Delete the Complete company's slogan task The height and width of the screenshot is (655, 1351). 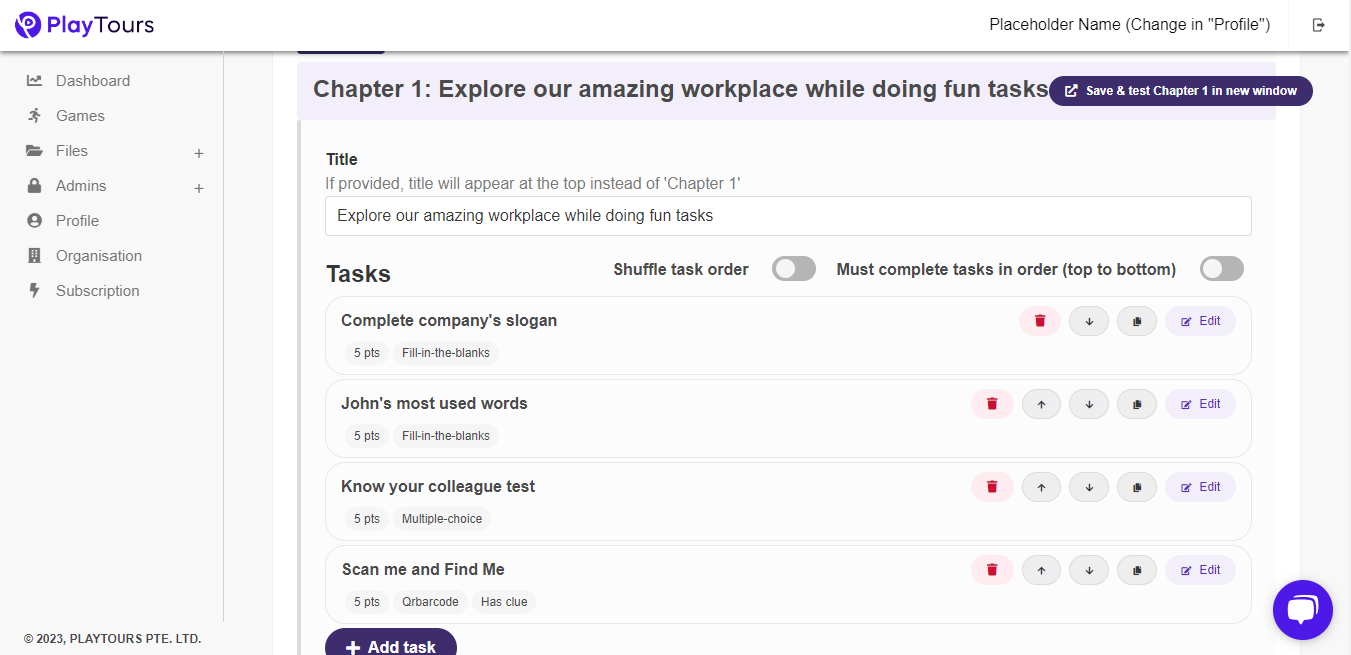(x=1040, y=321)
